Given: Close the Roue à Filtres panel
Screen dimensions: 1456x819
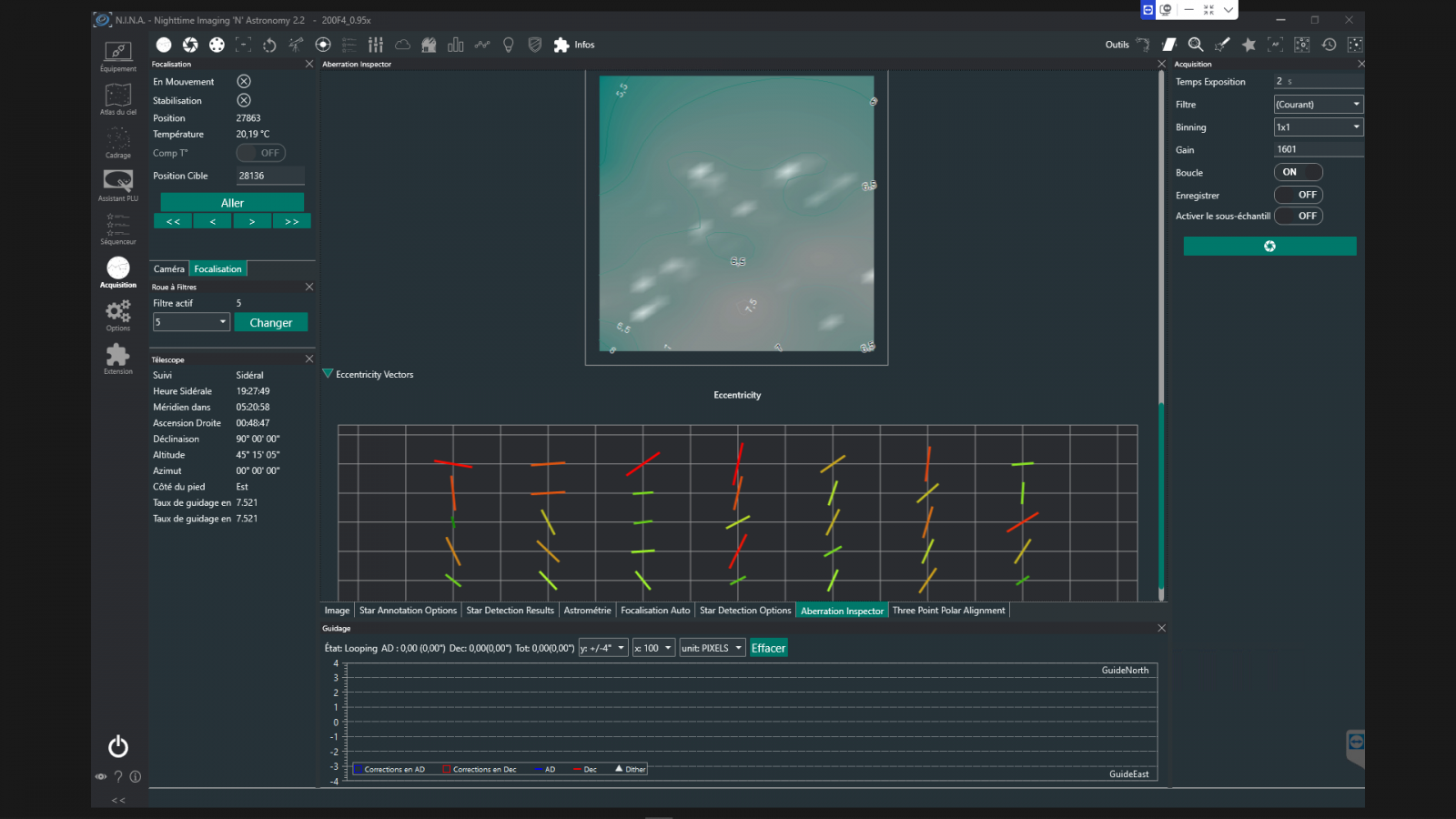Looking at the screenshot, I should (309, 287).
